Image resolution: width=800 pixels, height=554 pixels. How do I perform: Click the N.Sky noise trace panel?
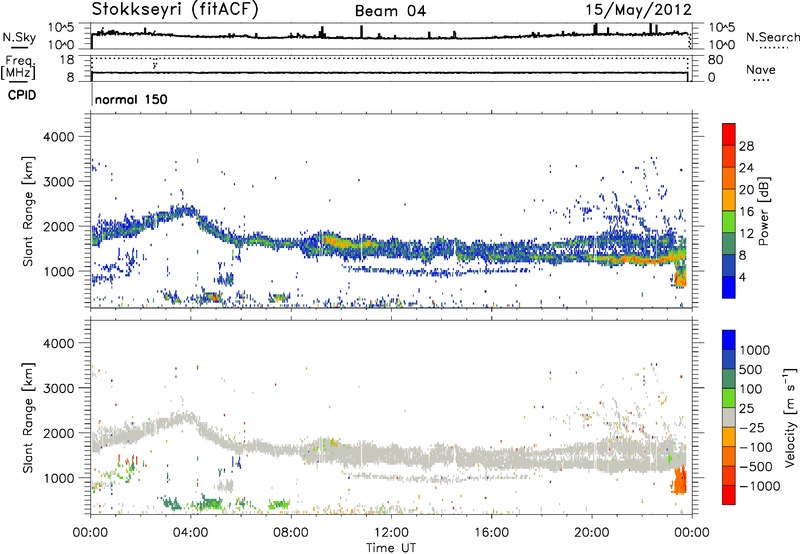pos(392,36)
